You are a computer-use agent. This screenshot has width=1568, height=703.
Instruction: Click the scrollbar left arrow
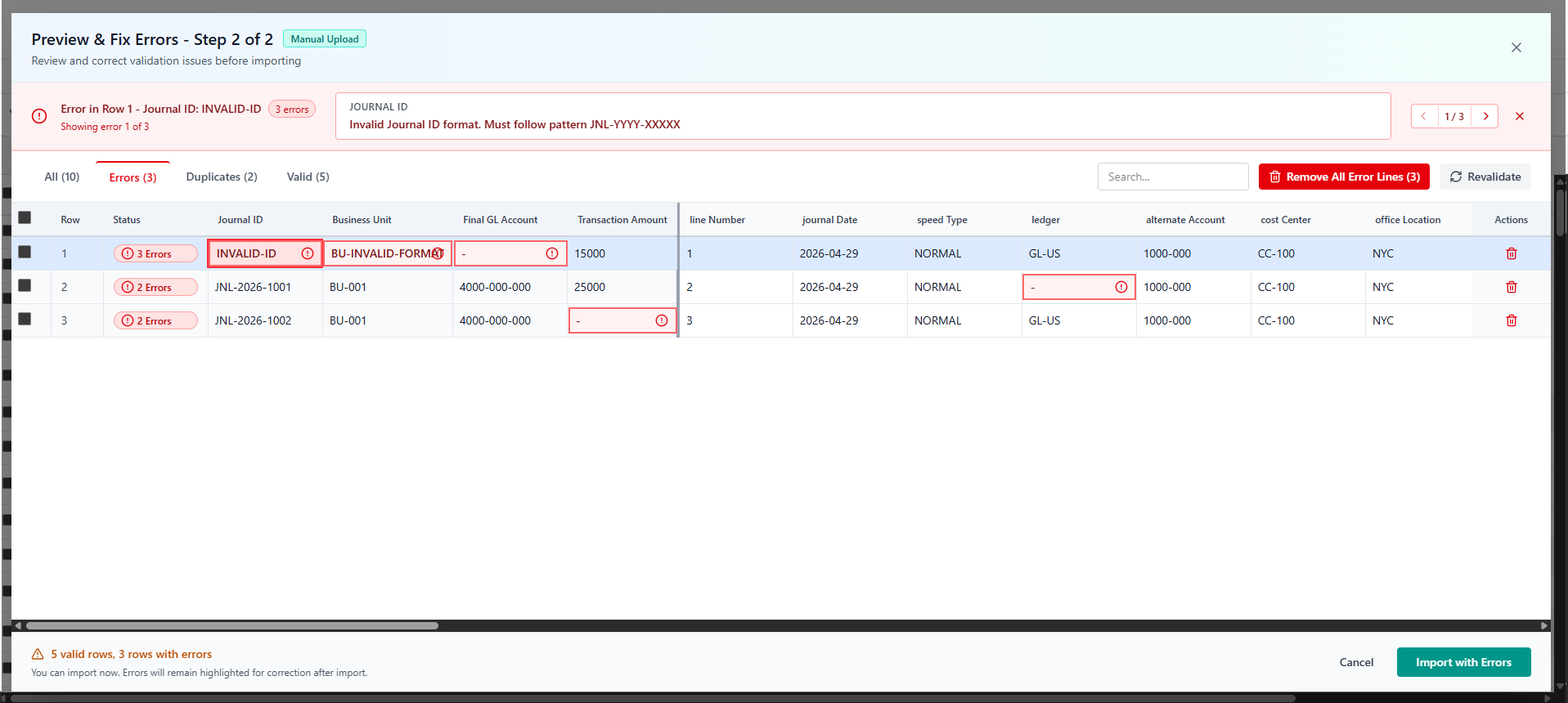(x=18, y=625)
